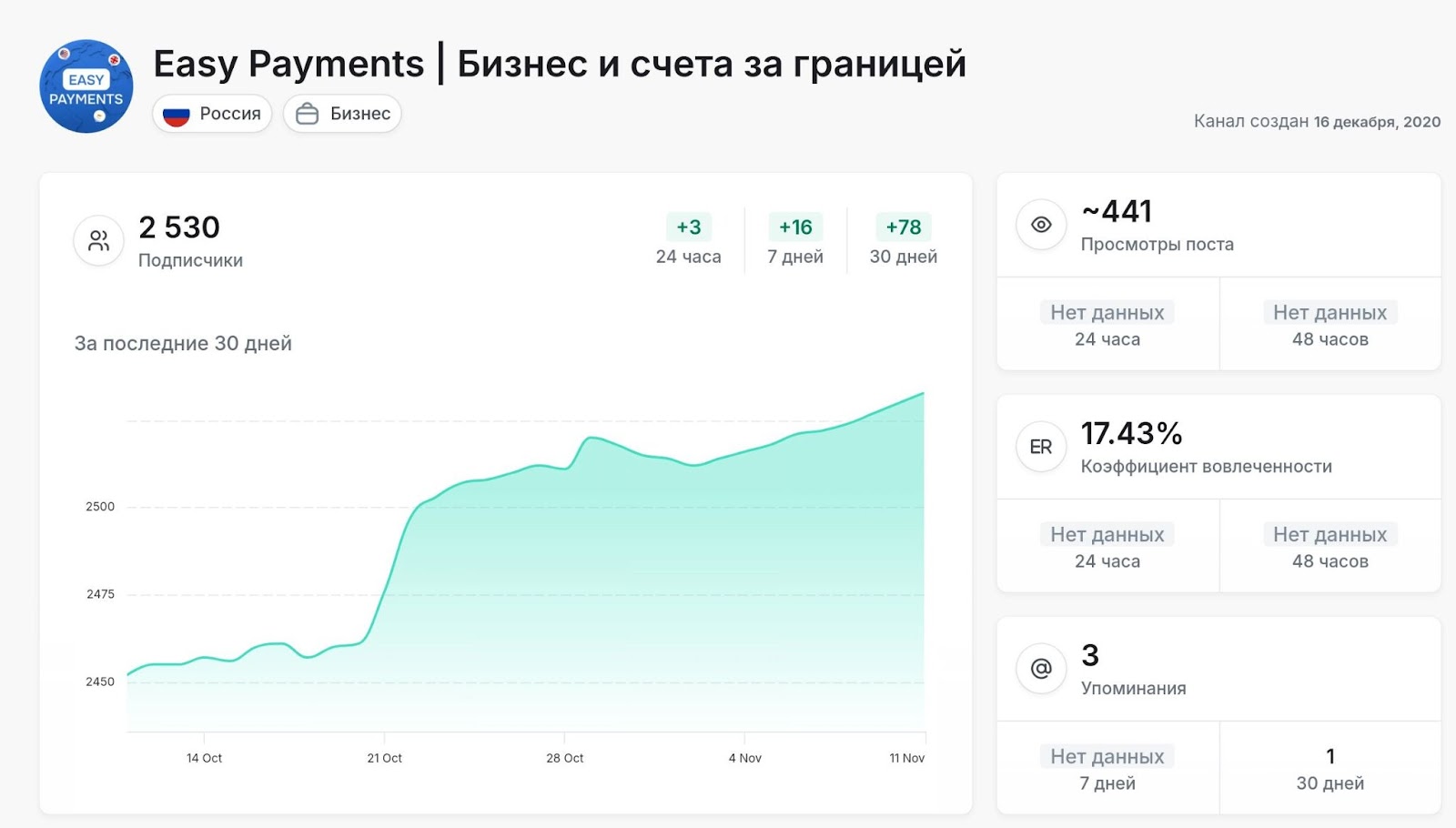Click the briefcase Business icon
Viewport: 1456px width, 828px height.
pyautogui.click(x=308, y=115)
